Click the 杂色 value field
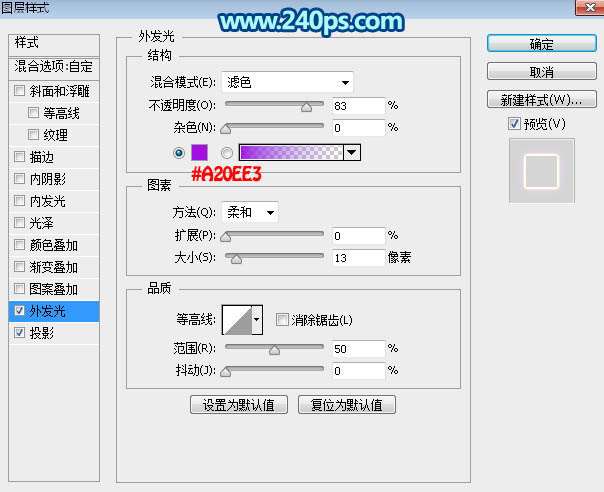604x492 pixels. (x=359, y=128)
